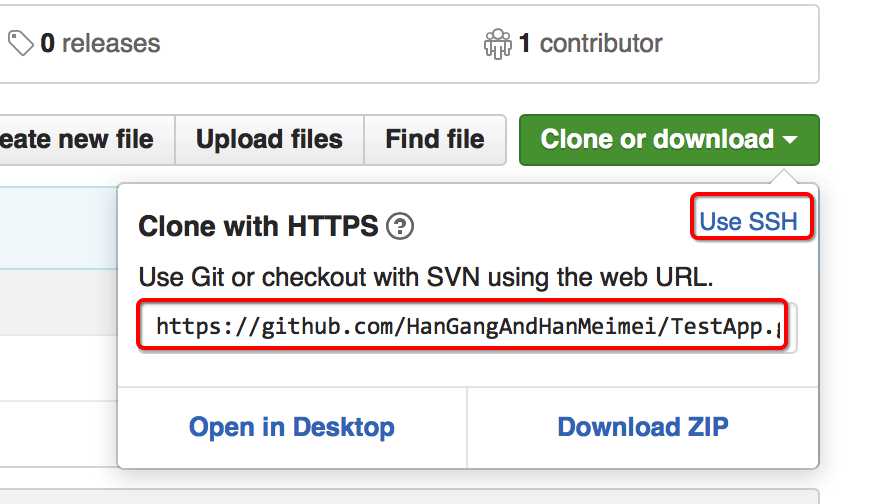Choose Open in Desktop

(292, 427)
